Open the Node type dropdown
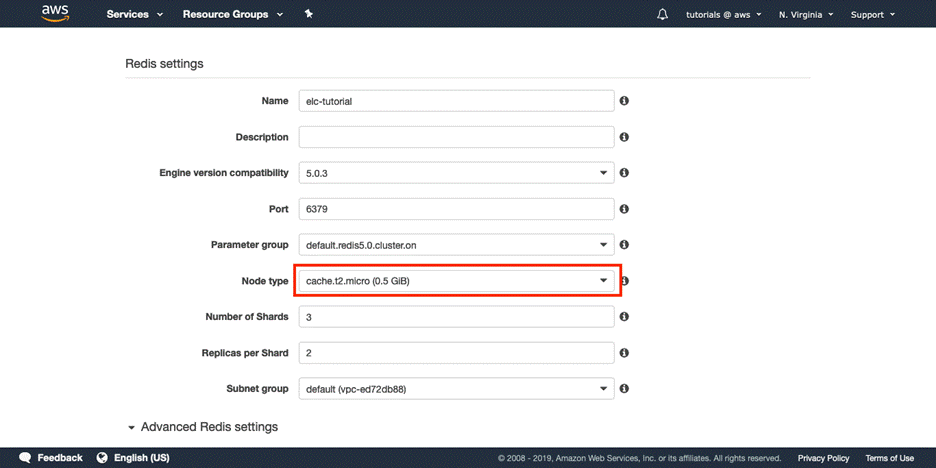Viewport: 936px width, 468px height. pyautogui.click(x=456, y=281)
